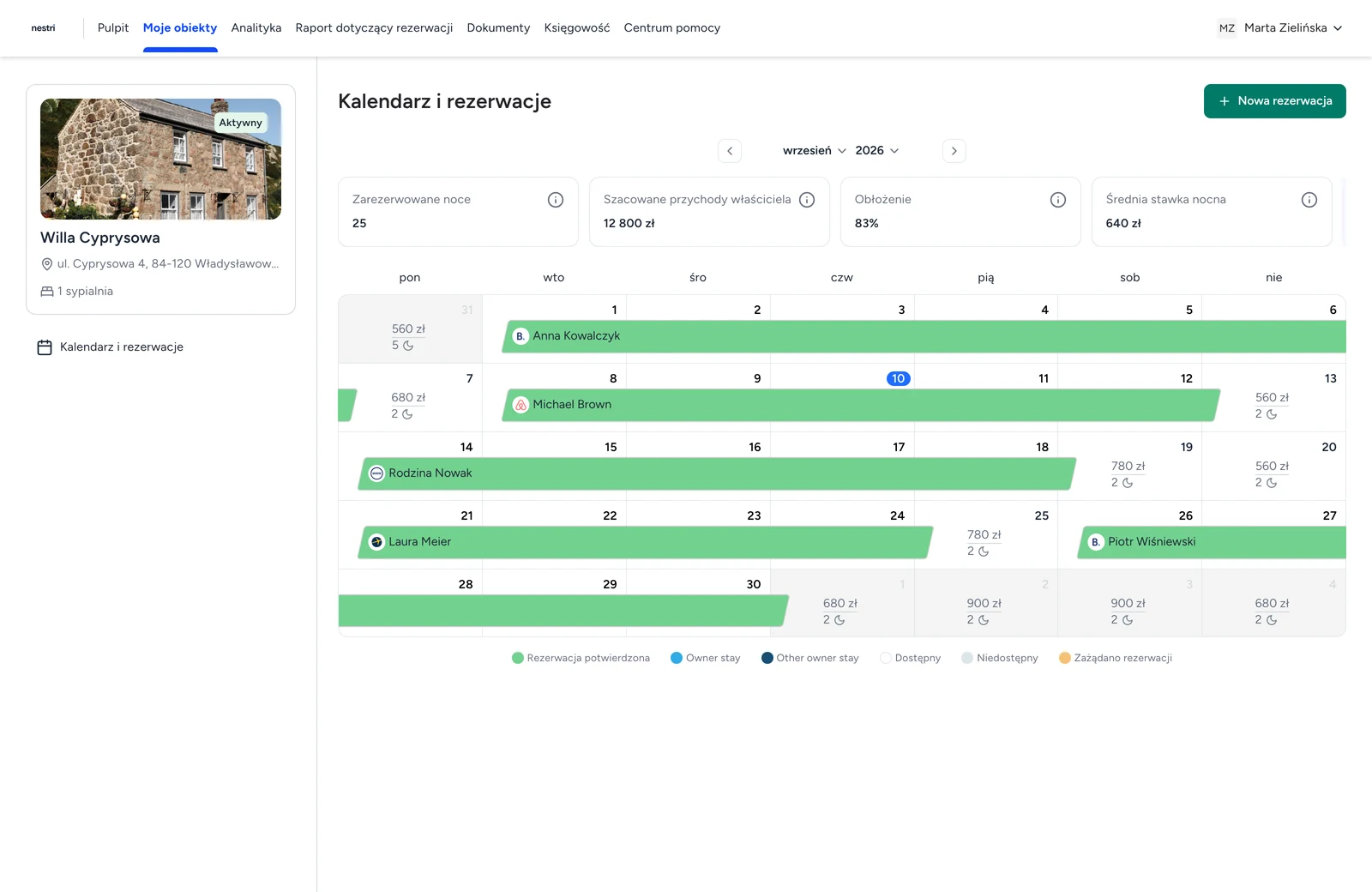Click the info icon for Średnia stawka nocna
The image size is (1372, 892).
pyautogui.click(x=1309, y=200)
